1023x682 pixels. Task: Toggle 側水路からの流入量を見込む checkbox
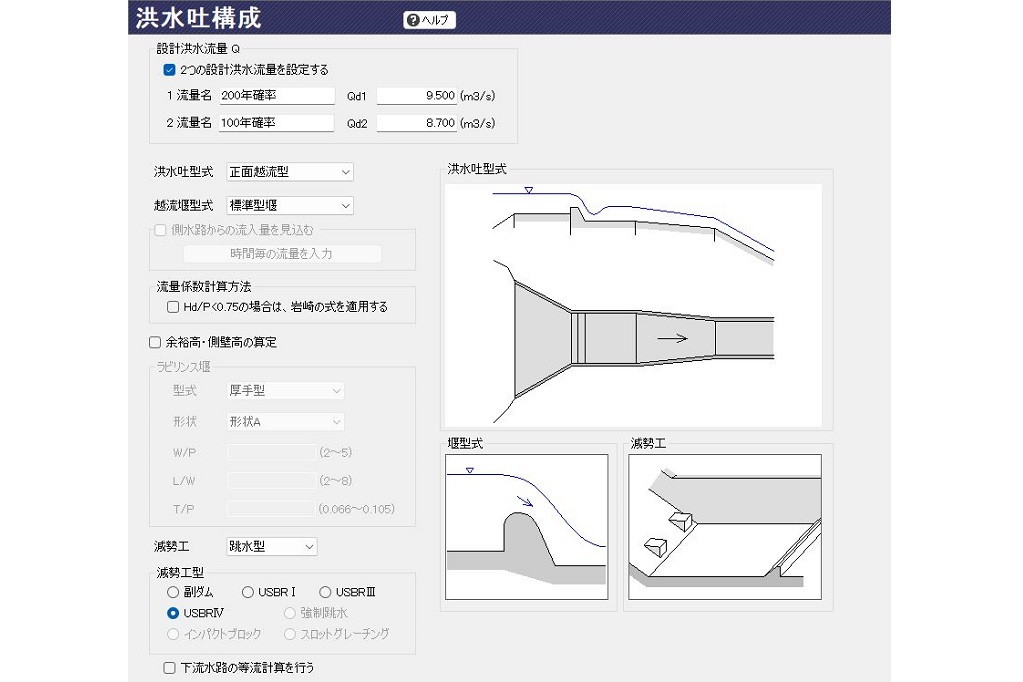tap(160, 230)
